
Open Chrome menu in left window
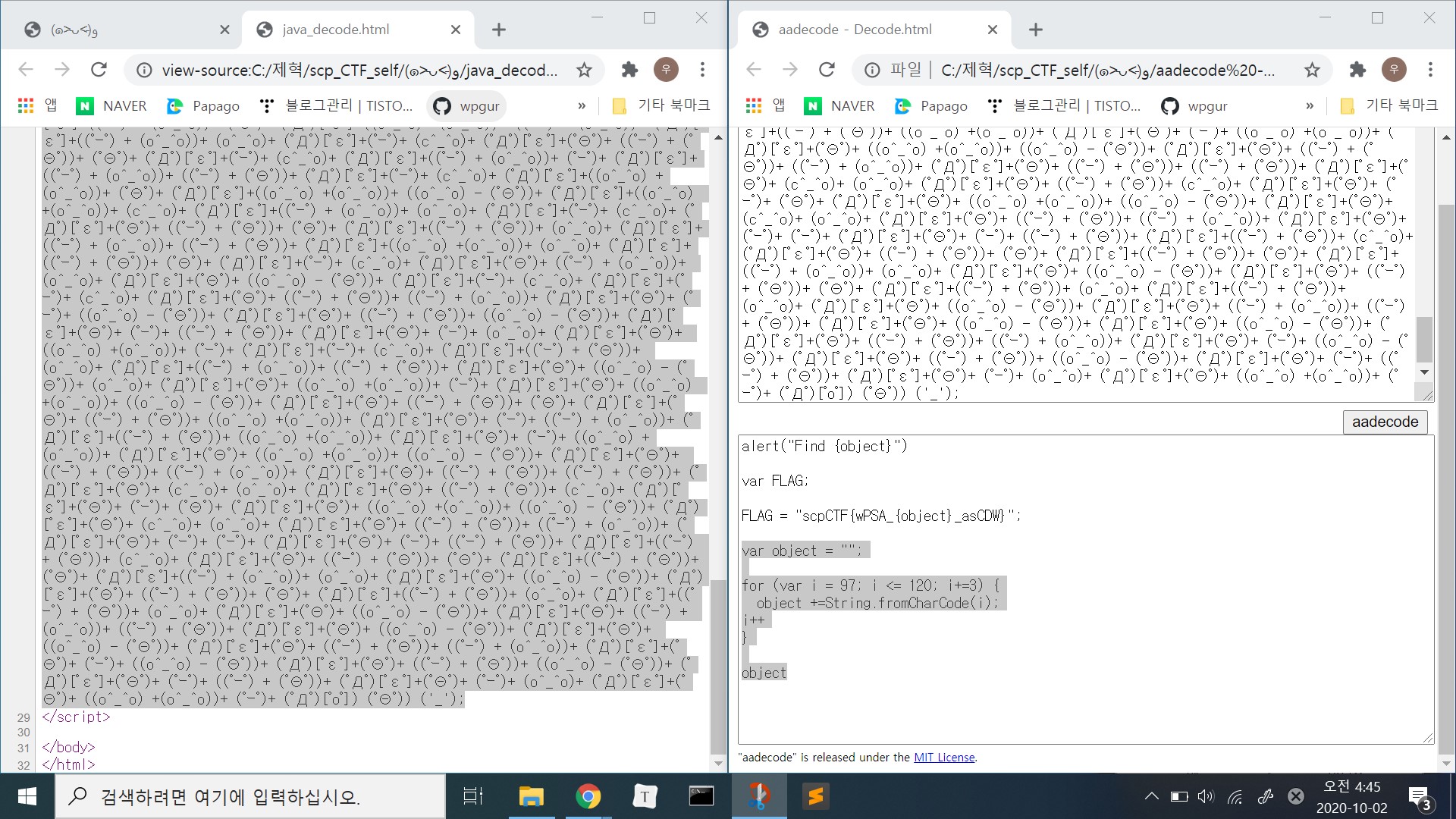702,70
